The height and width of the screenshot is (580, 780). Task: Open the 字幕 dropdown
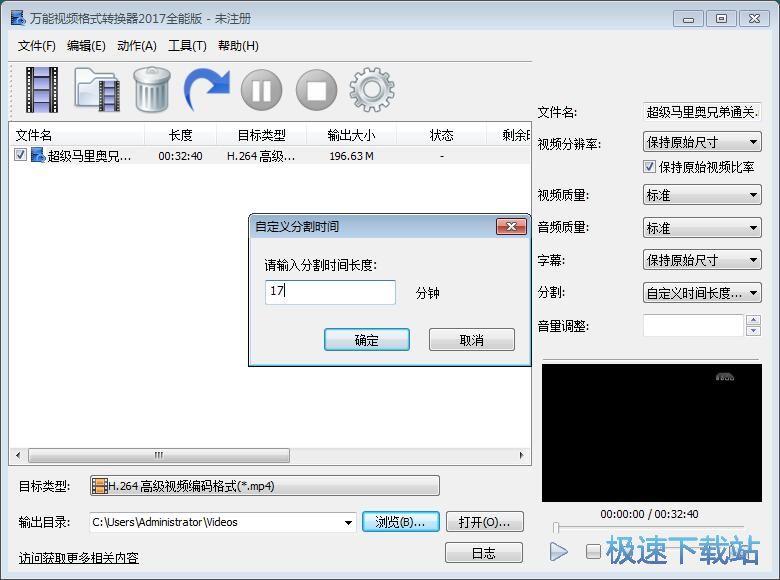point(702,260)
